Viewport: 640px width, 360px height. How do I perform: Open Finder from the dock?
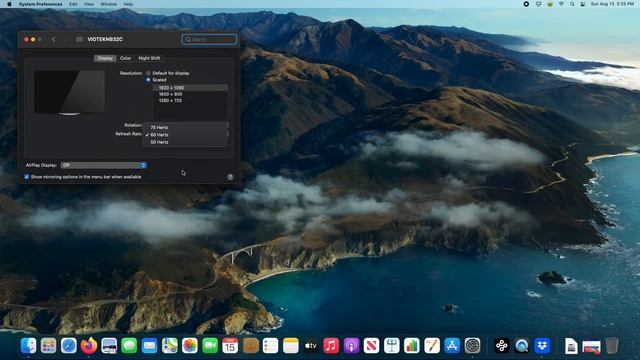pyautogui.click(x=29, y=346)
